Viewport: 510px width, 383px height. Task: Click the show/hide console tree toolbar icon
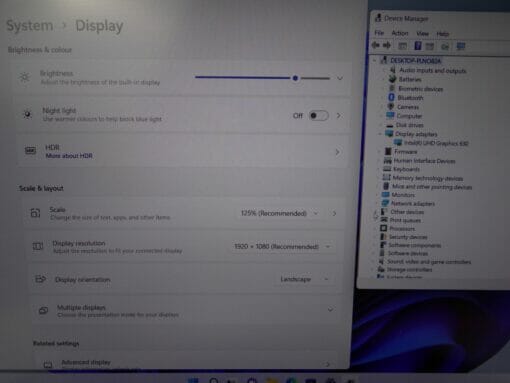pyautogui.click(x=403, y=46)
